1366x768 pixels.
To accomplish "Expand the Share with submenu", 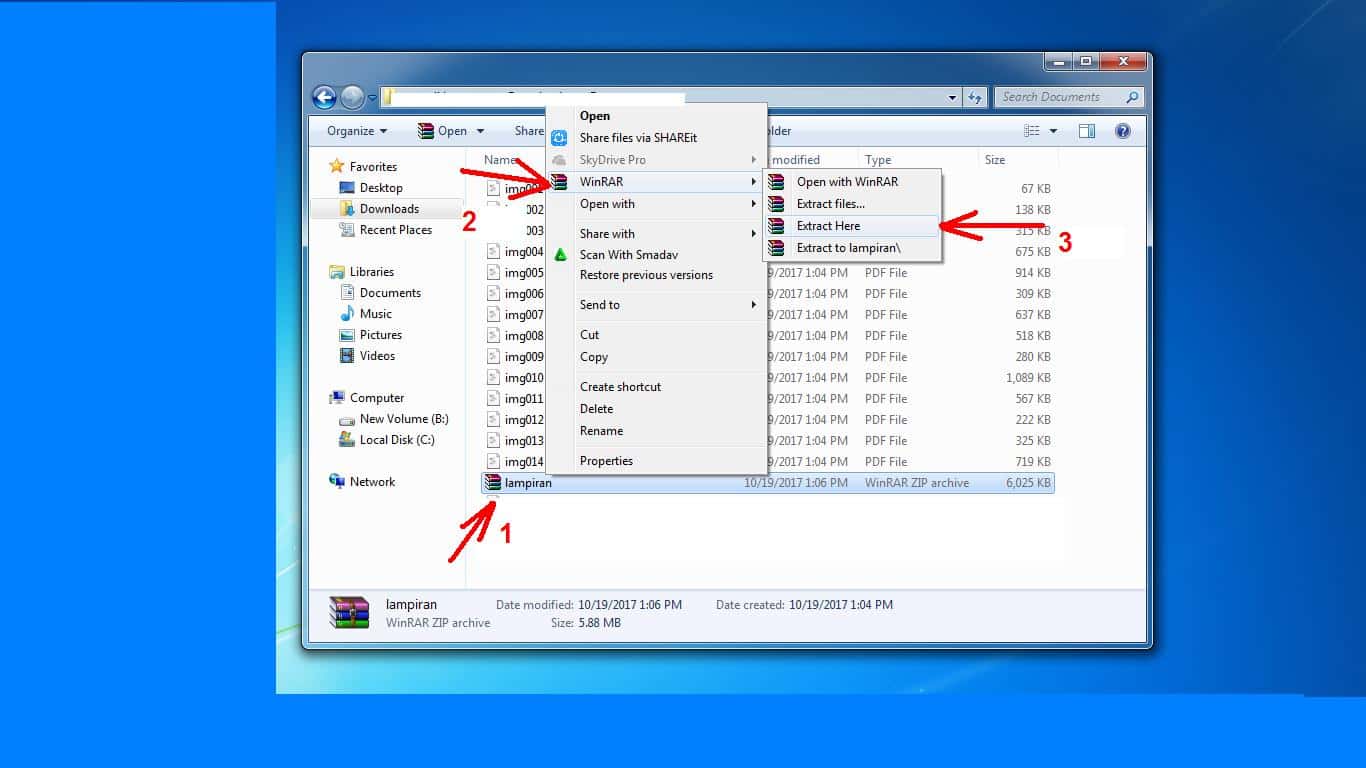I will (x=754, y=233).
